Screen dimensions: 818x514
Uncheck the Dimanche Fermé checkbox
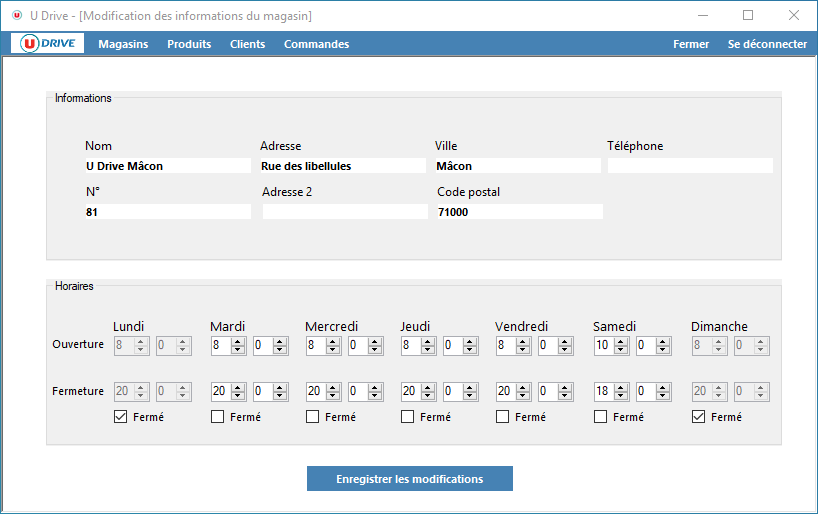699,417
